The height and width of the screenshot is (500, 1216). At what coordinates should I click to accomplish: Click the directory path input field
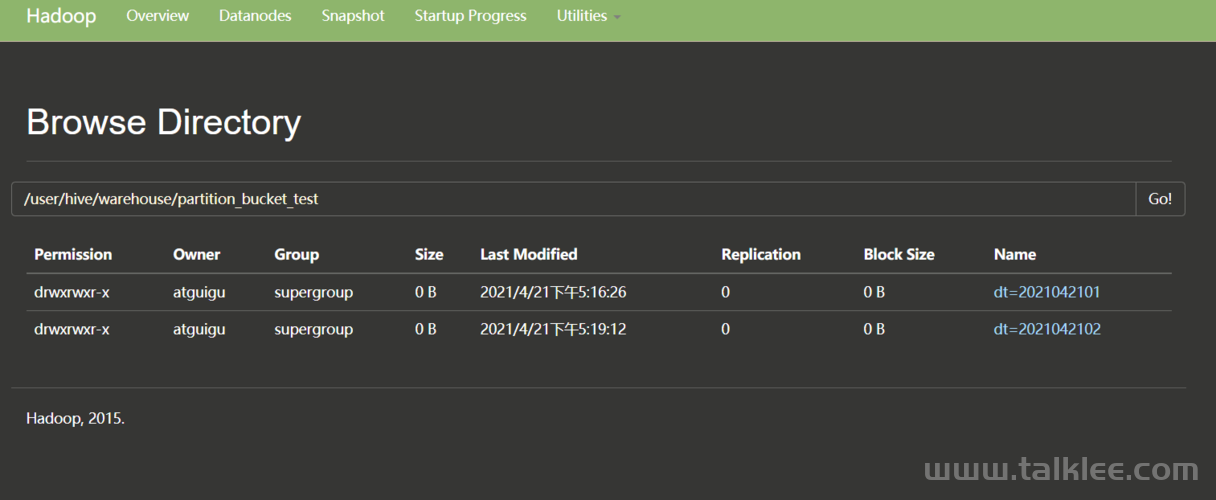(574, 199)
